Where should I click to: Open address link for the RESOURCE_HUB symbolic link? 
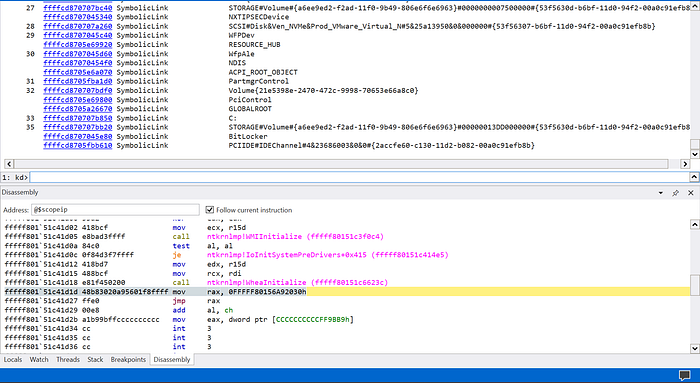(x=78, y=45)
